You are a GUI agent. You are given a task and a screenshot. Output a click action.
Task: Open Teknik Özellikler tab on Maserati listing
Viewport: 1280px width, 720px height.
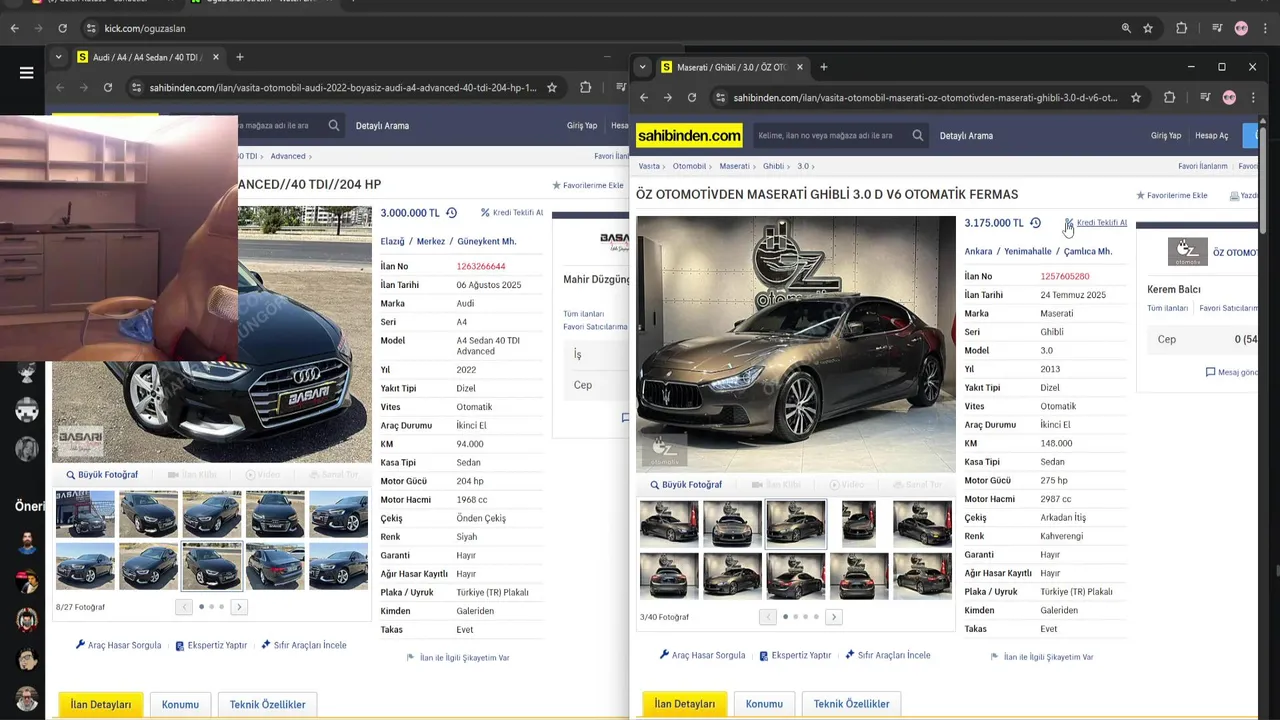[851, 704]
